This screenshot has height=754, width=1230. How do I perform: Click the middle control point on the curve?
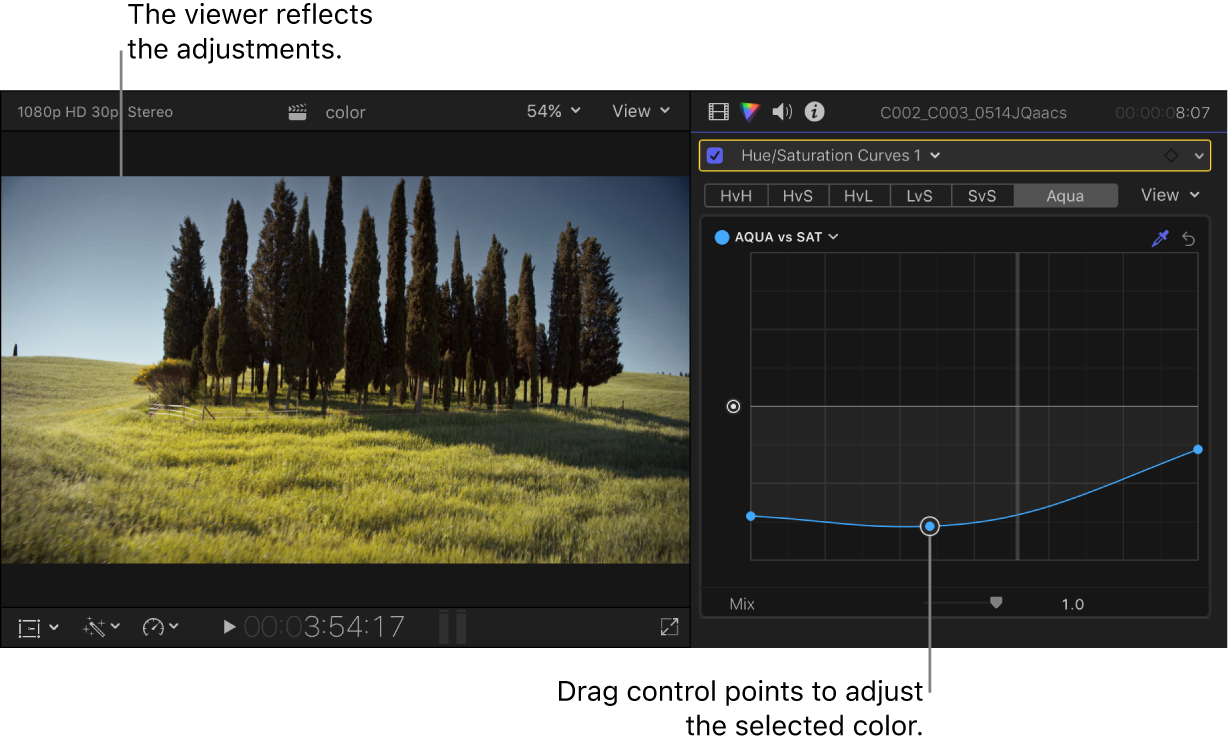(x=930, y=526)
